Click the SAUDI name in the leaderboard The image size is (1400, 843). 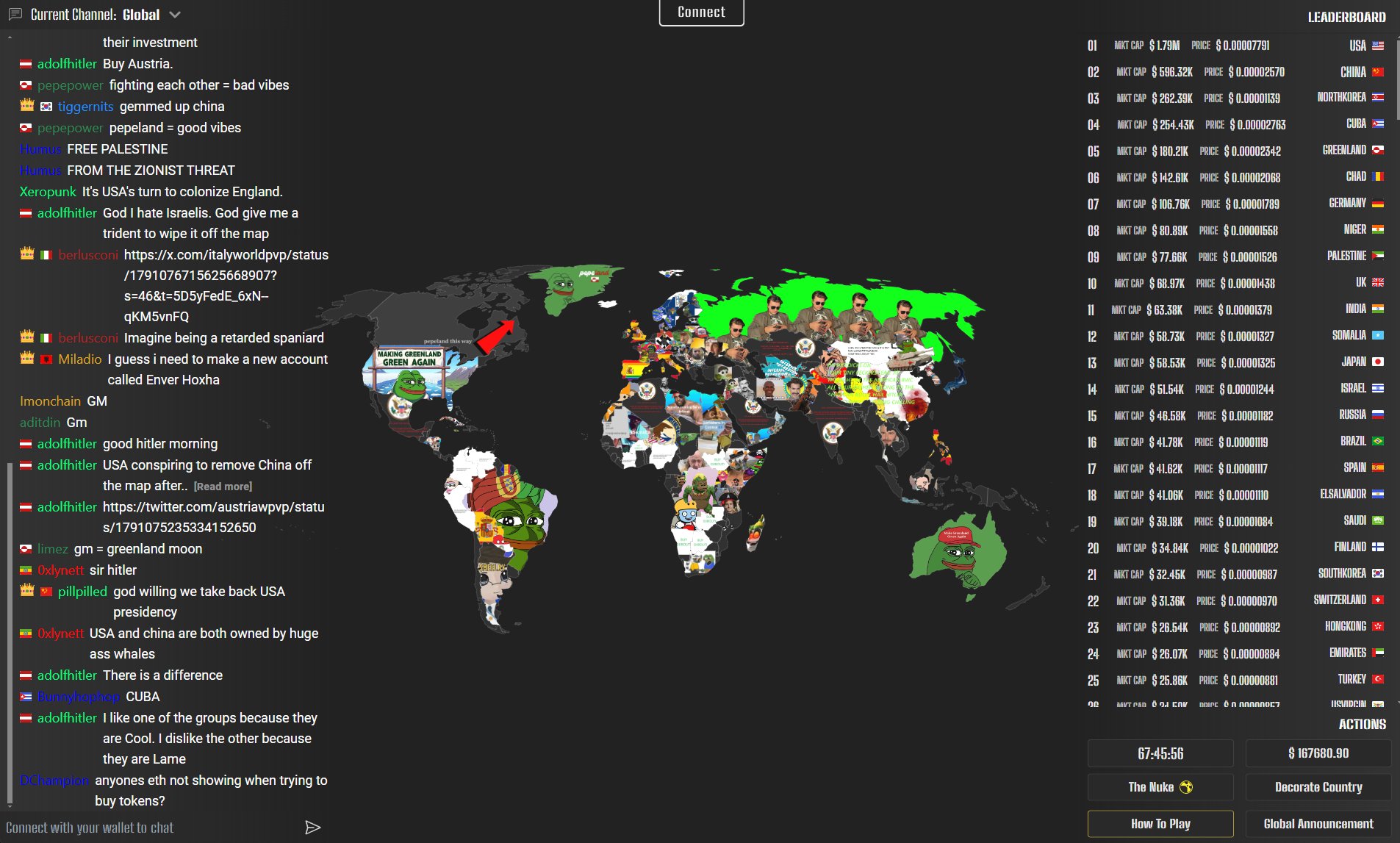[1355, 520]
